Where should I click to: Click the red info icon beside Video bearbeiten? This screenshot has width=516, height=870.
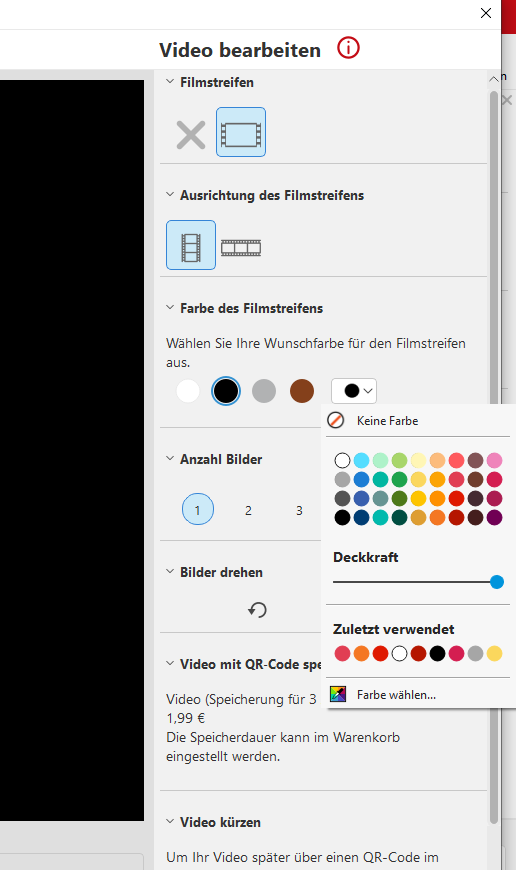pyautogui.click(x=348, y=48)
